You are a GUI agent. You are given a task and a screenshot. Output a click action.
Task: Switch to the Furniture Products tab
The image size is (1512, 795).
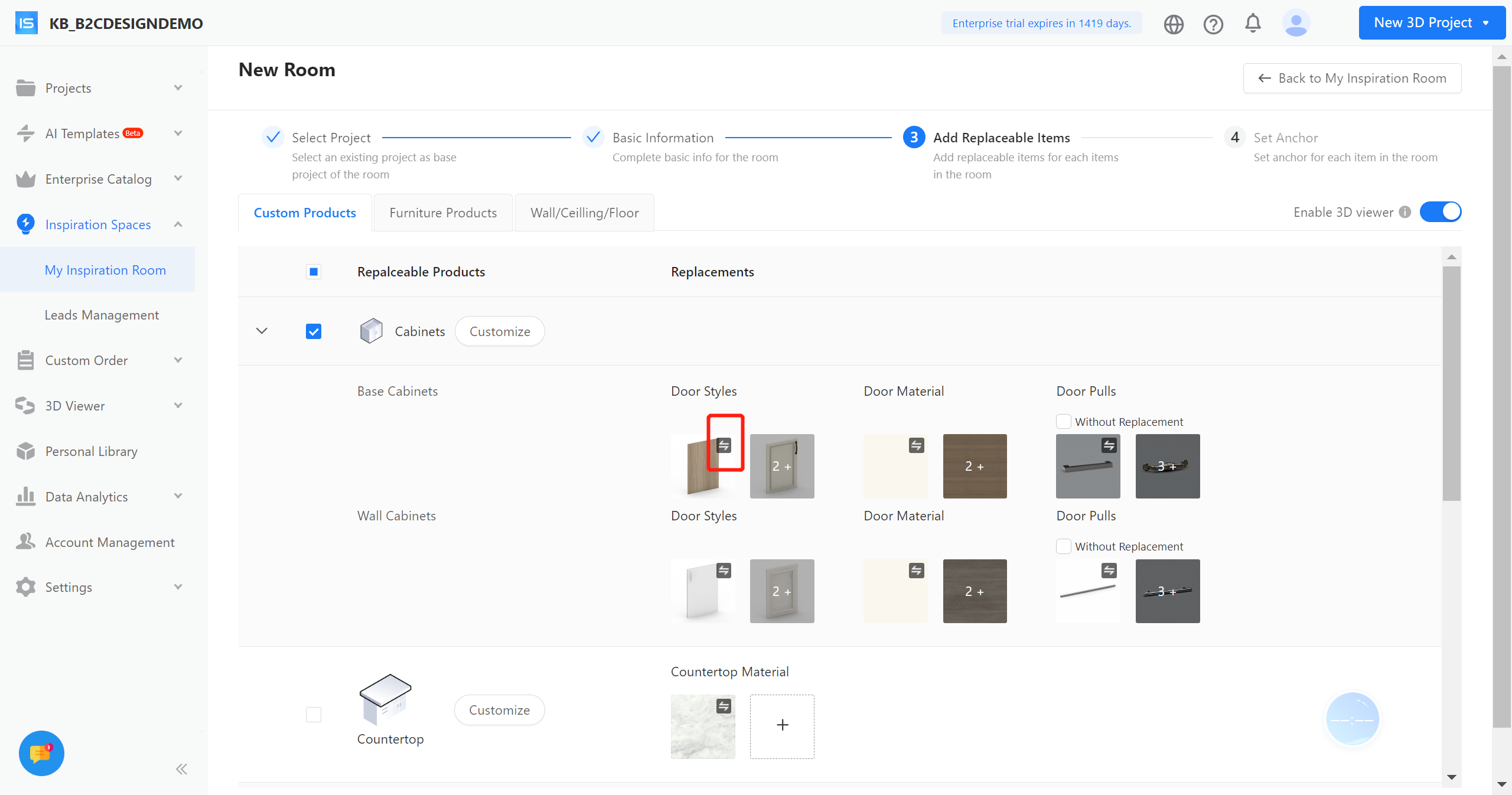tap(443, 213)
